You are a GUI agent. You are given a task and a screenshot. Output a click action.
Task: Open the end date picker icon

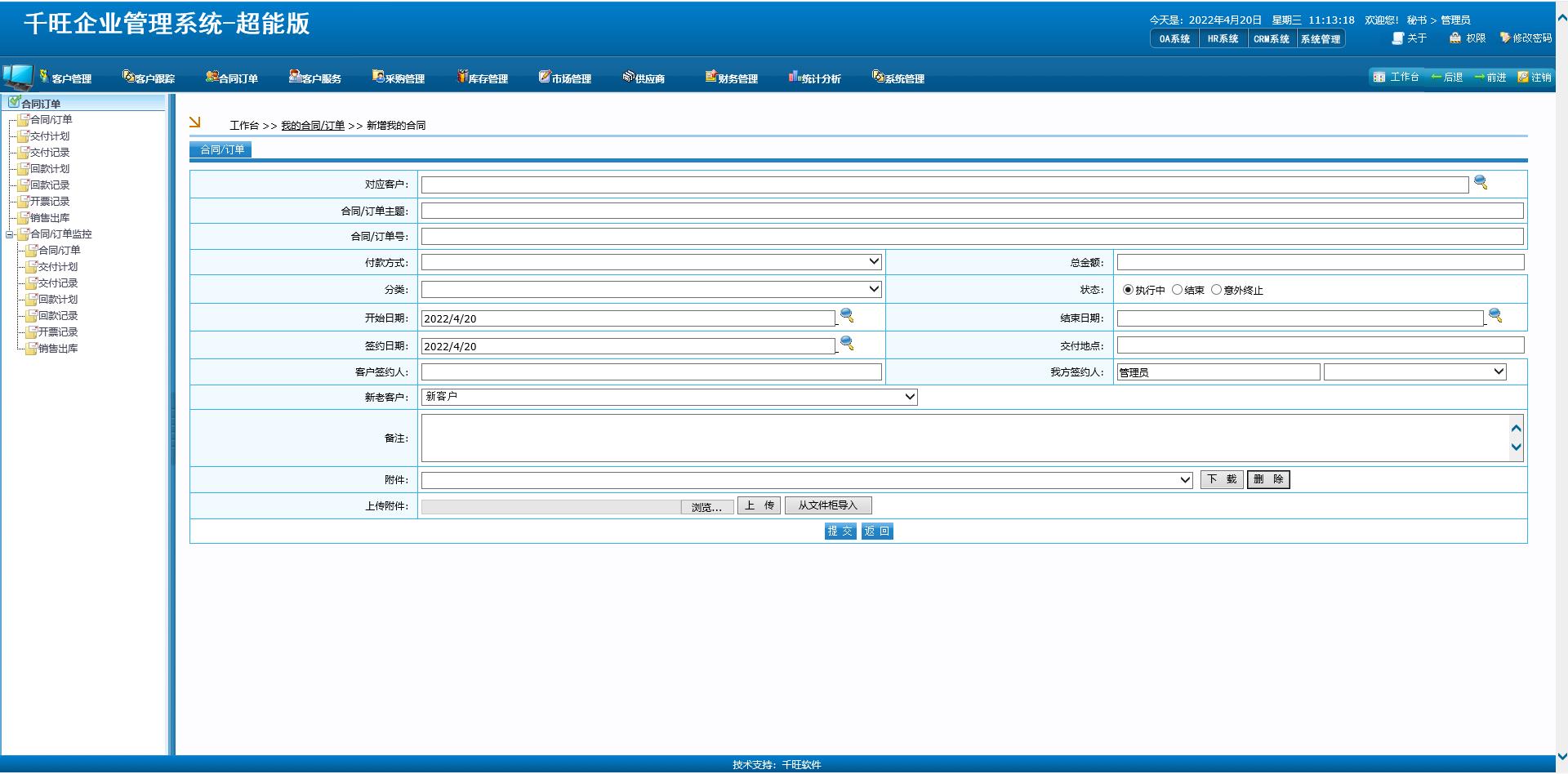[1494, 315]
